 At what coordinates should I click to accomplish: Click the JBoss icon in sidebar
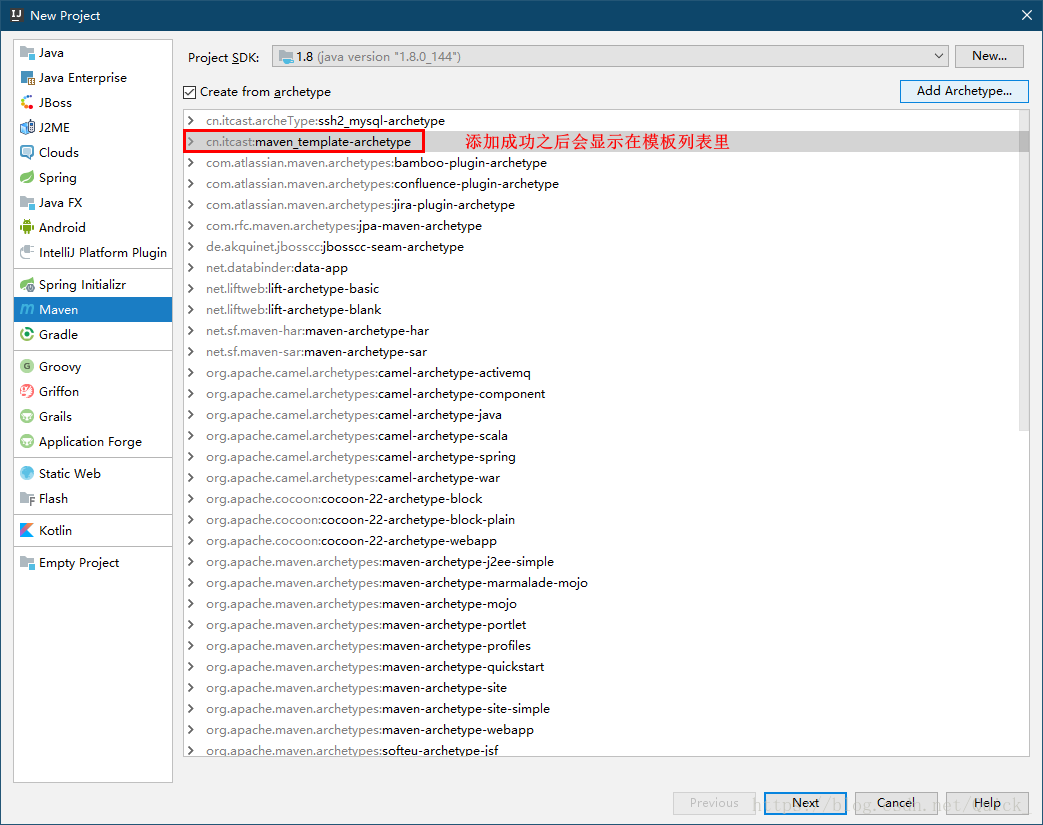[27, 102]
